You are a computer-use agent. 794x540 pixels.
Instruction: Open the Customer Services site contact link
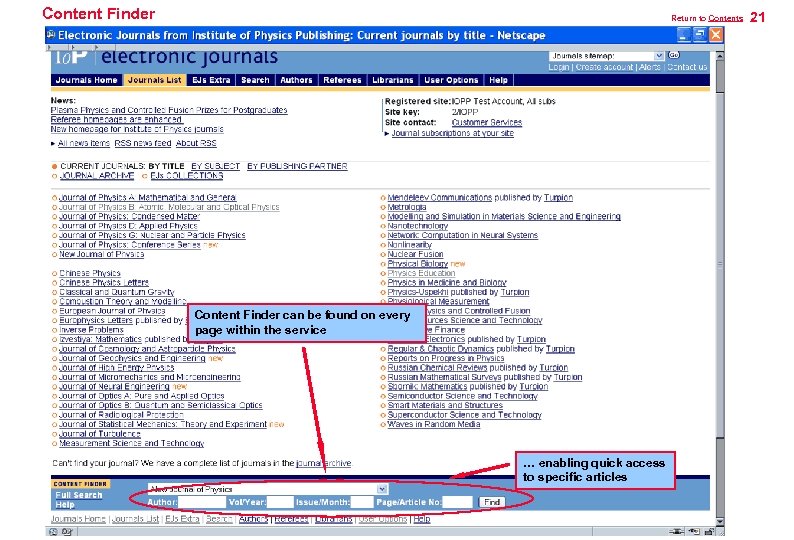click(x=487, y=123)
